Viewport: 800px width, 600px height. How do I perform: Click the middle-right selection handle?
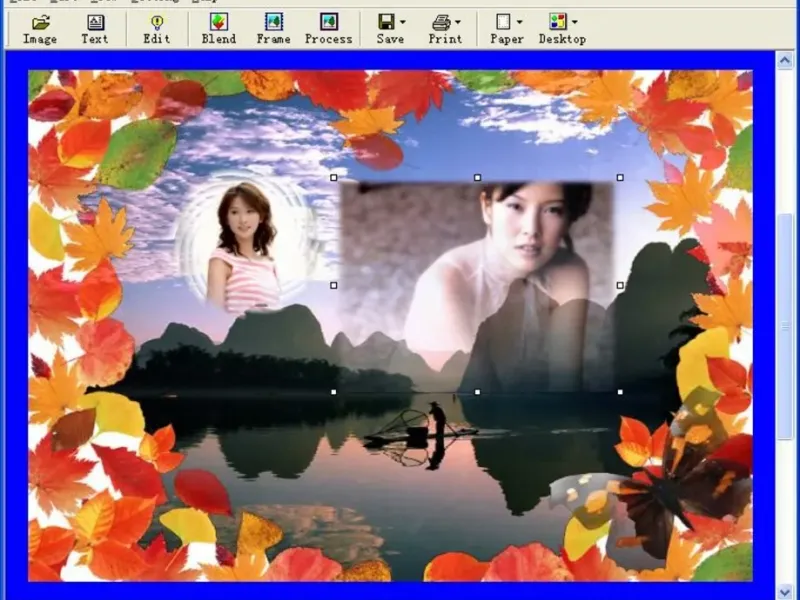620,285
